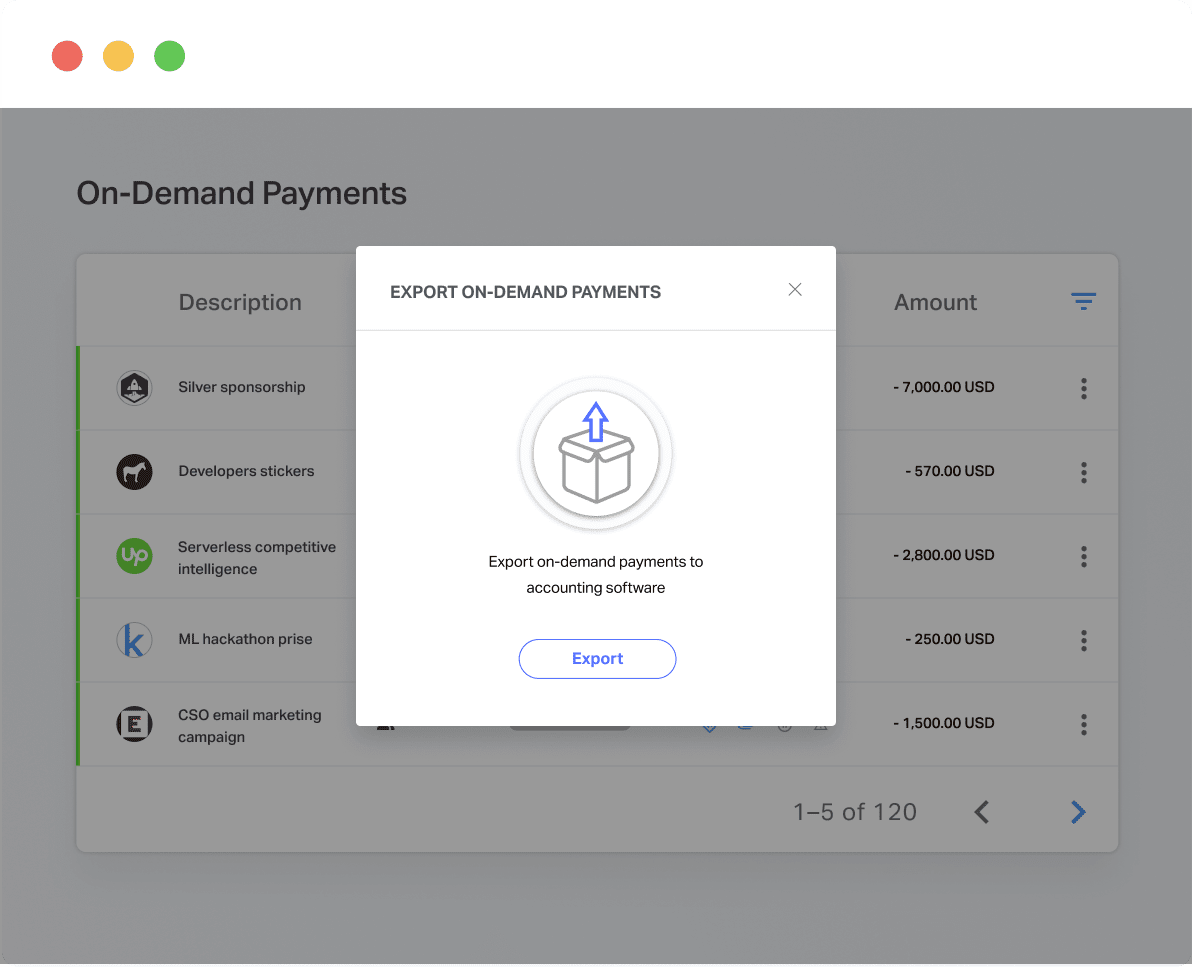1192x967 pixels.
Task: Expand row menu for Serverless competitive intelligence
Action: (x=1083, y=556)
